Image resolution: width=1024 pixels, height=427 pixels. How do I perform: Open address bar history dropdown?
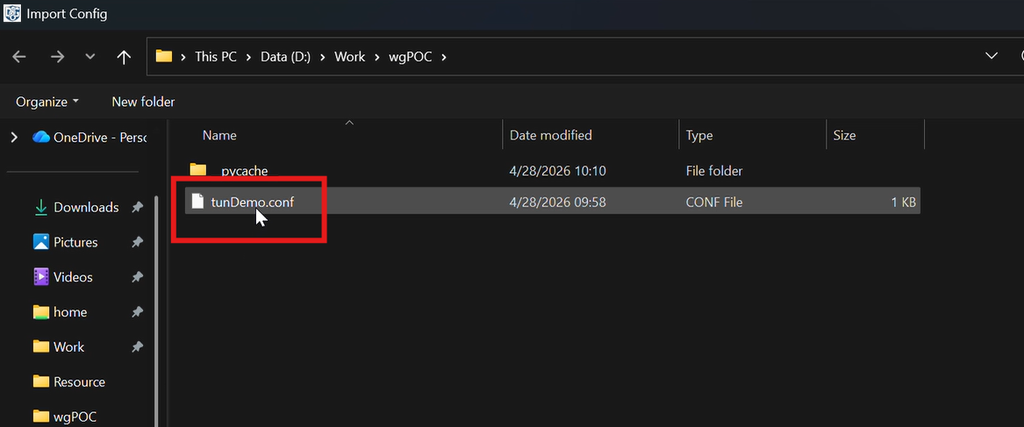click(991, 56)
